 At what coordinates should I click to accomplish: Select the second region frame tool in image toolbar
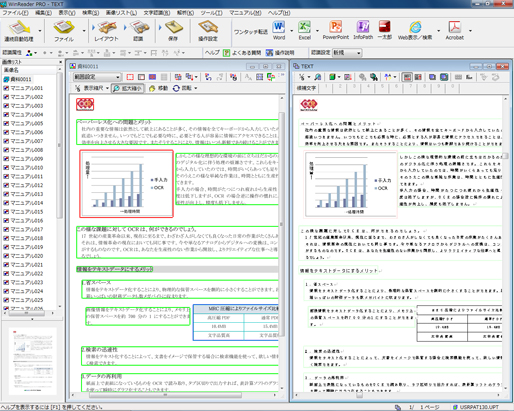[141, 77]
